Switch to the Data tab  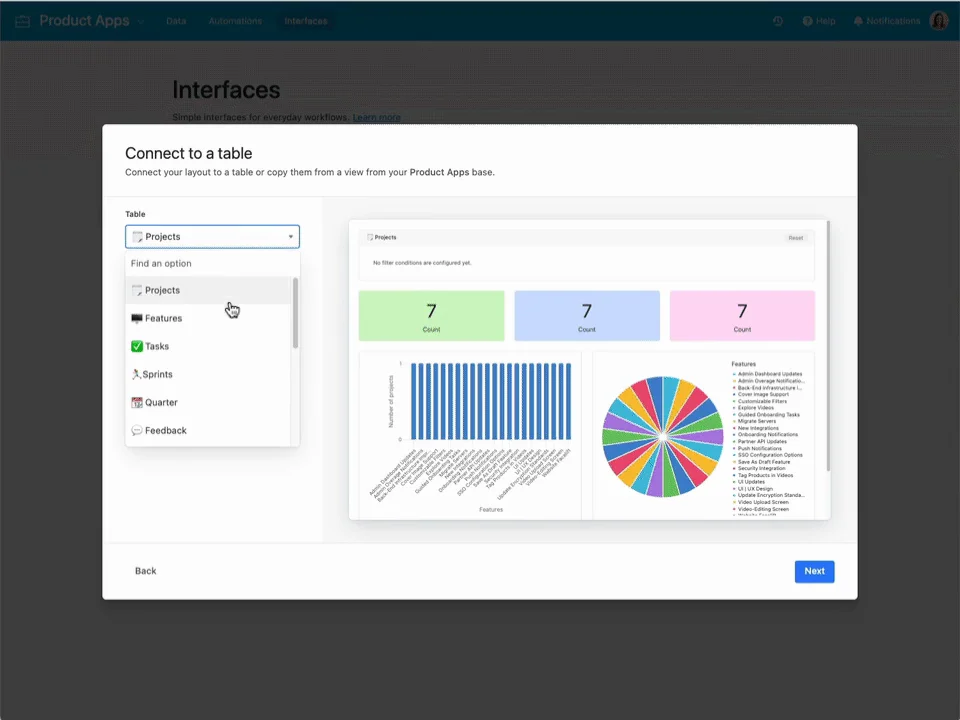click(176, 21)
